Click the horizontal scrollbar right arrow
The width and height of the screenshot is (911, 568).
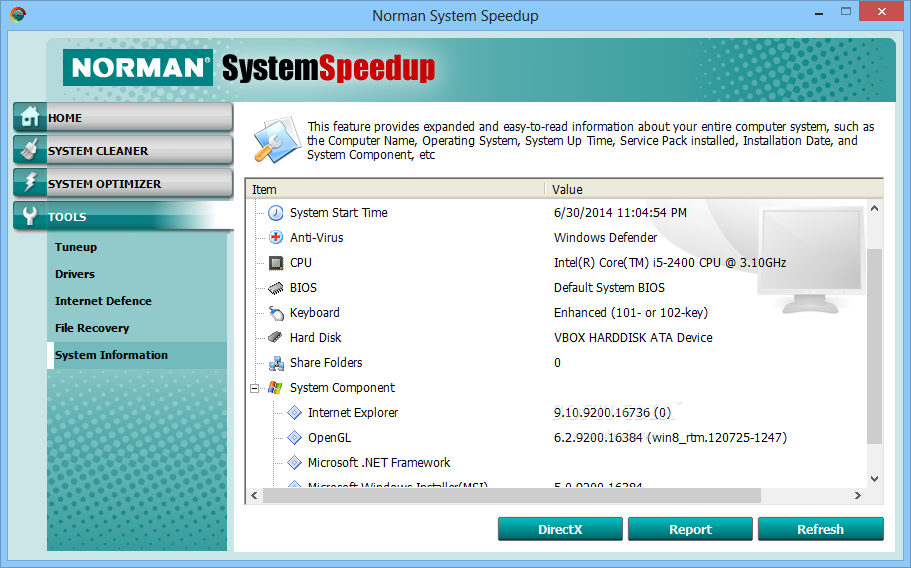tap(858, 495)
